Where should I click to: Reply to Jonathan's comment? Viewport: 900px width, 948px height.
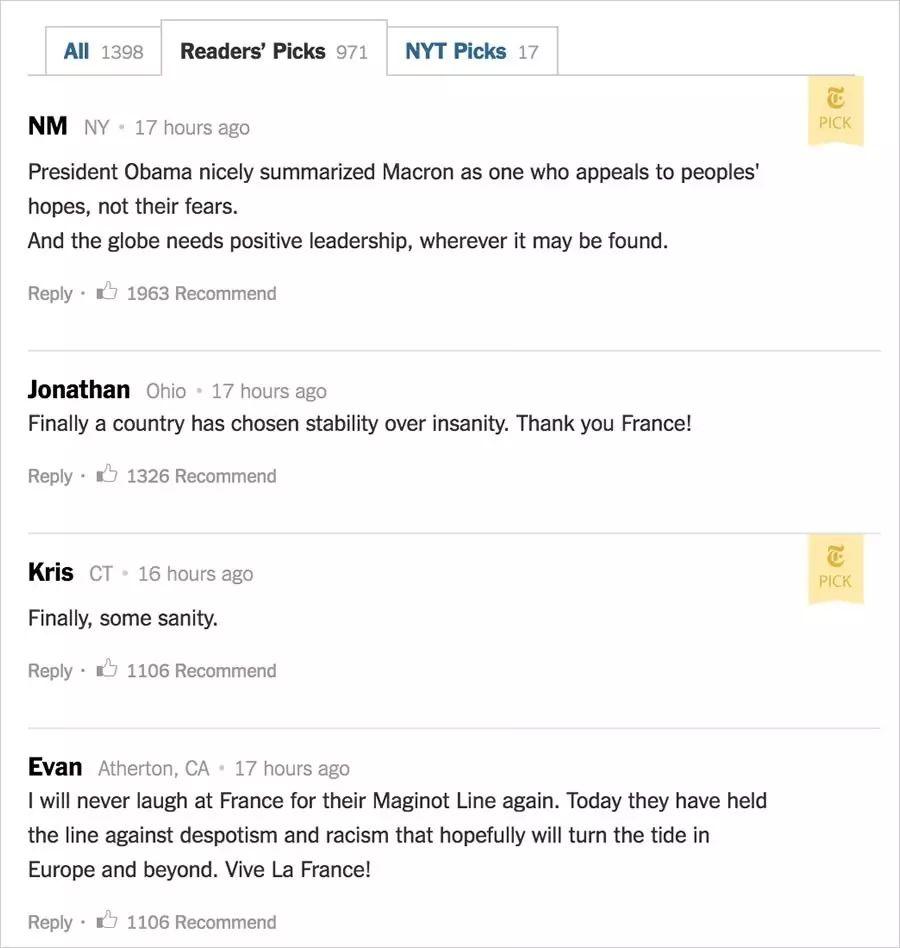(50, 476)
